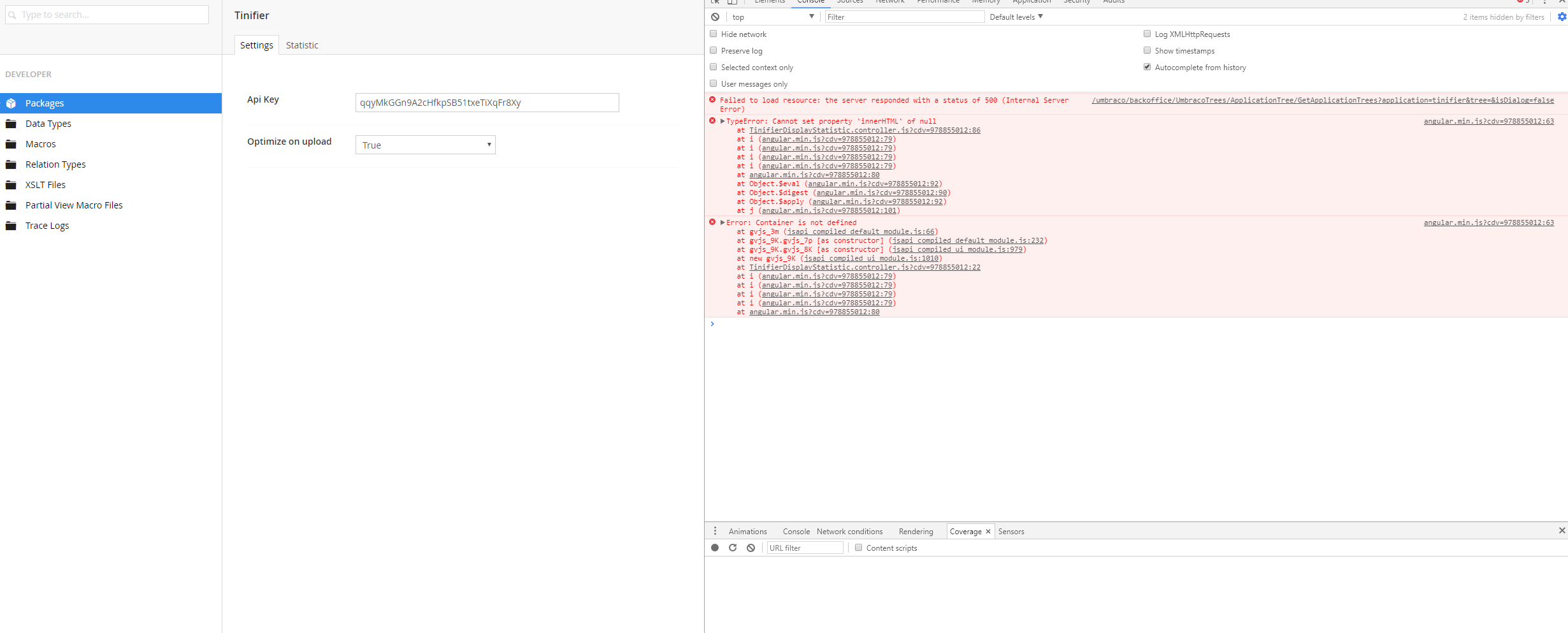This screenshot has height=633, width=1568.
Task: Close the Coverage drawer tab
Action: (x=988, y=532)
